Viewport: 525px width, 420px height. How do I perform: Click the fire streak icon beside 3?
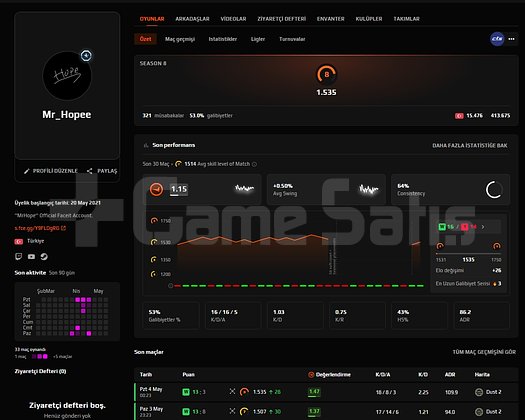494,284
